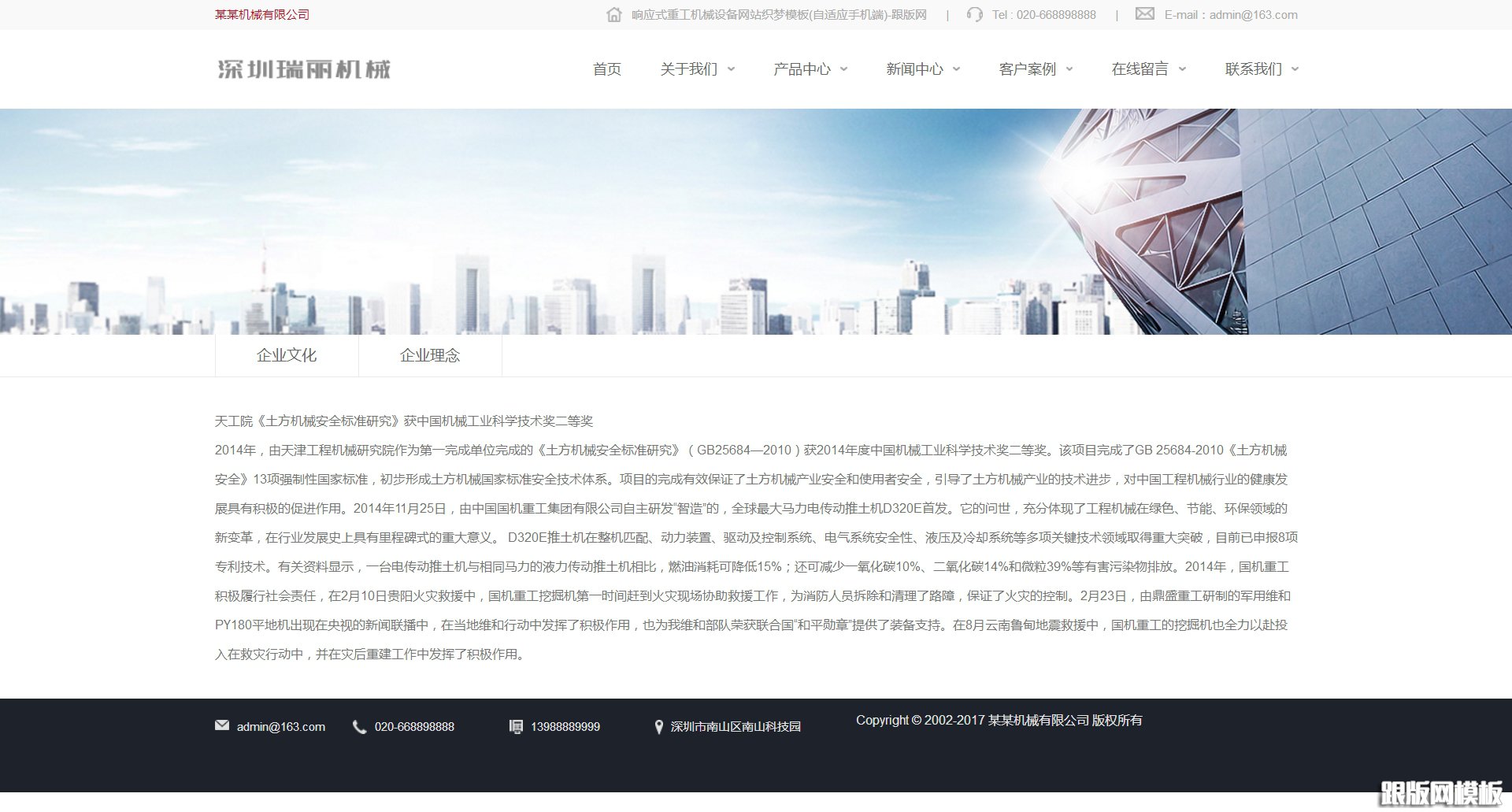The width and height of the screenshot is (1512, 812).
Task: Click the envelope icon beside E-mail address
Action: (x=1143, y=14)
